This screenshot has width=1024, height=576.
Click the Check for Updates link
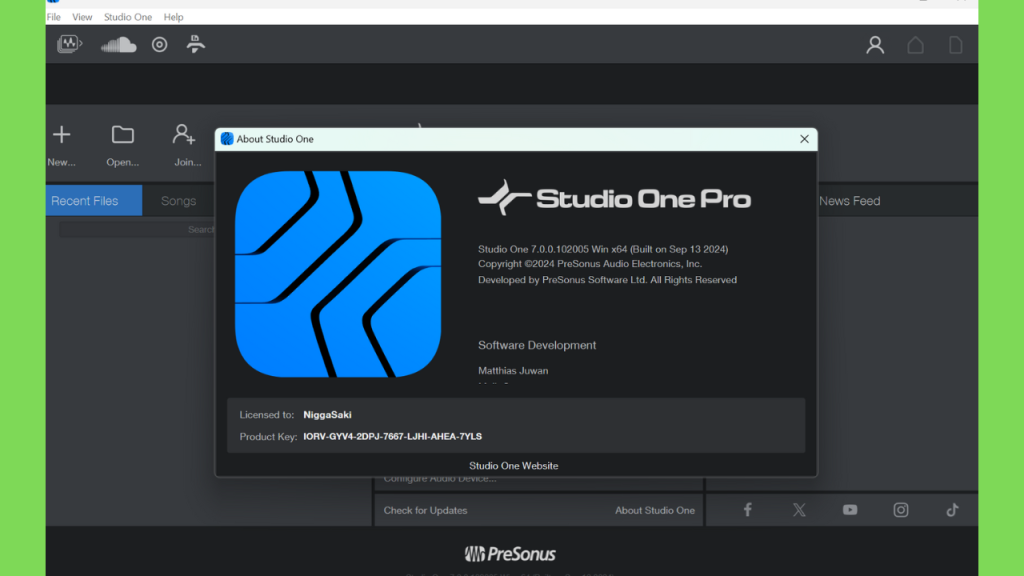click(x=425, y=510)
